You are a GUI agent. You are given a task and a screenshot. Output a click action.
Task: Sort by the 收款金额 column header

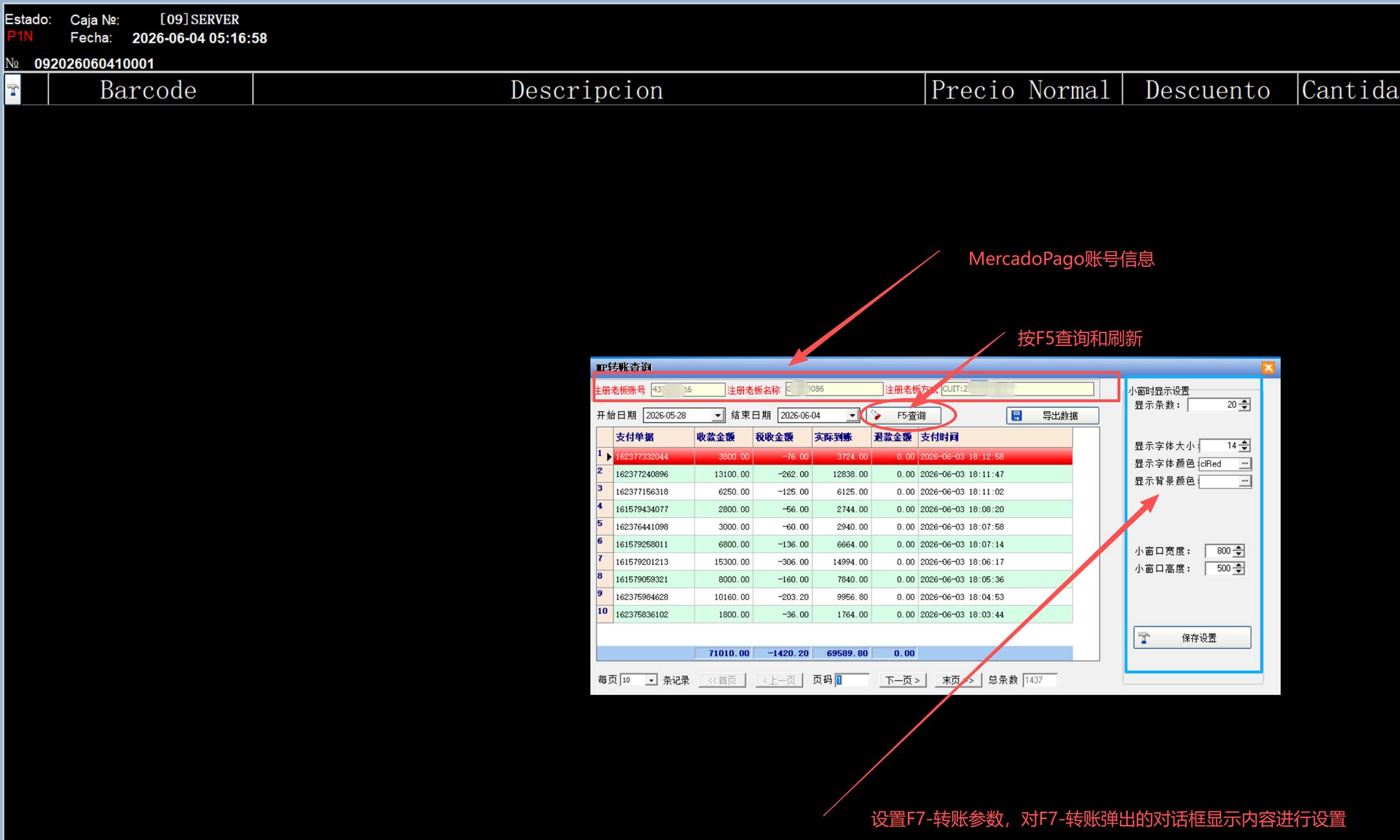point(723,437)
